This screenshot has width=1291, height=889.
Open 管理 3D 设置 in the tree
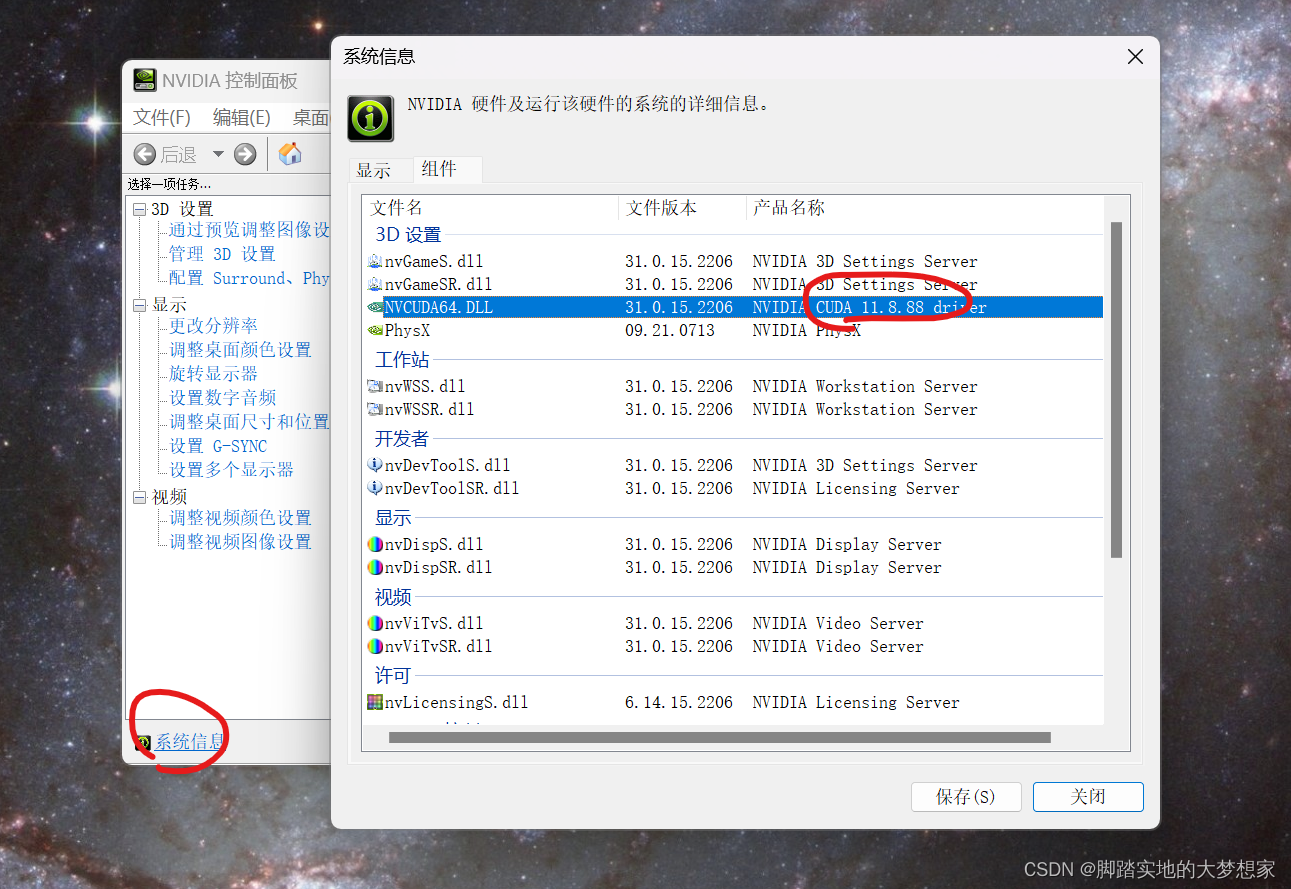222,254
